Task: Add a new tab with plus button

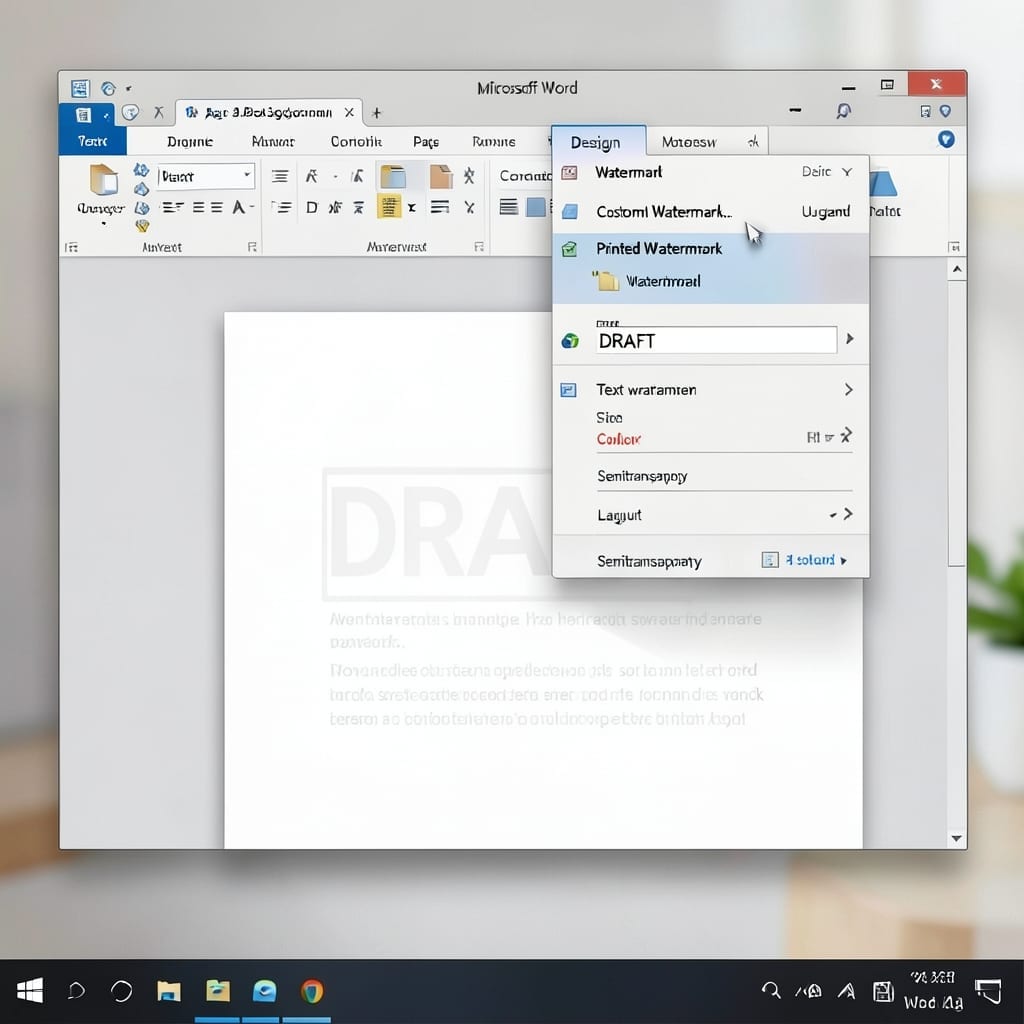Action: click(x=376, y=113)
